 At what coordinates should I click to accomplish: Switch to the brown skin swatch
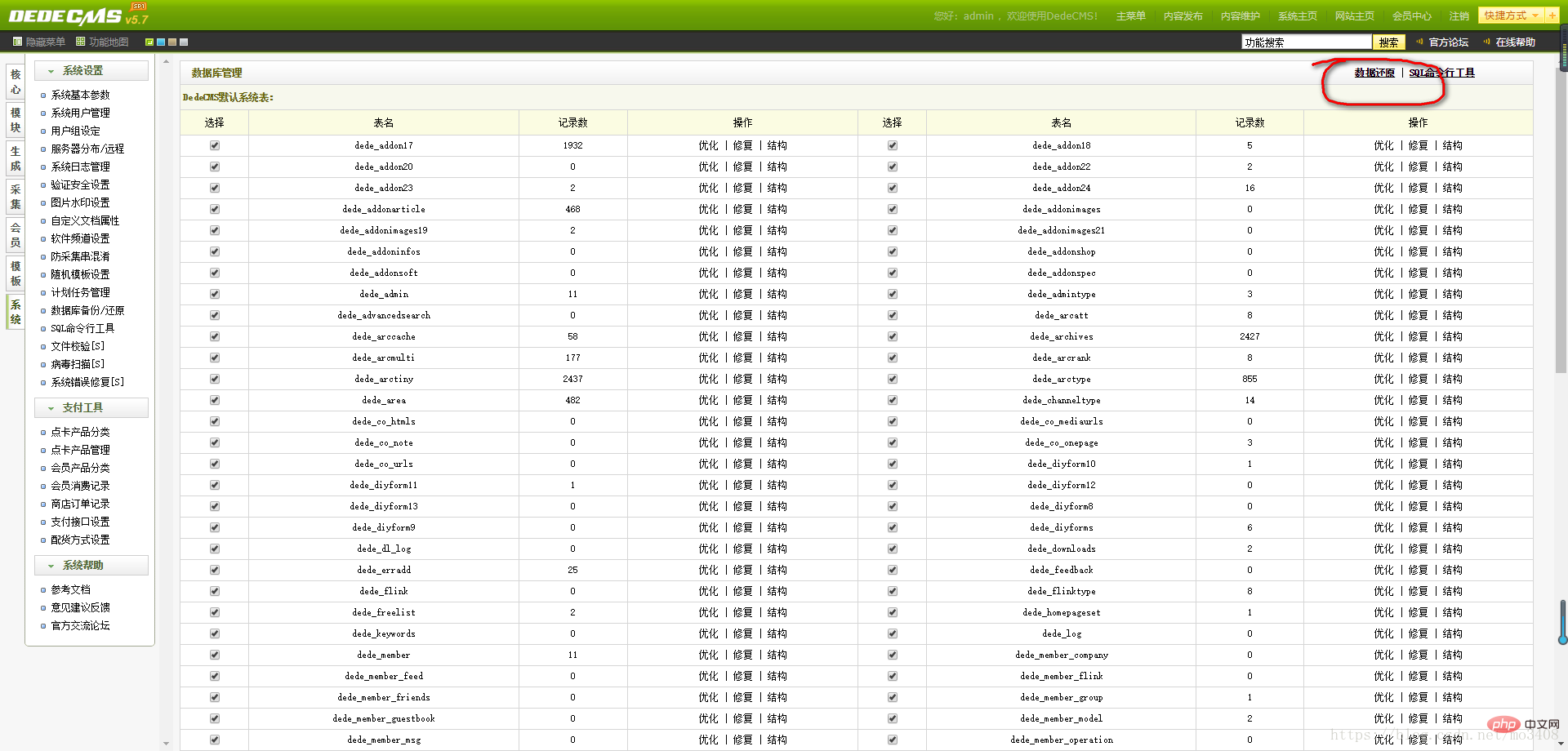[x=172, y=42]
